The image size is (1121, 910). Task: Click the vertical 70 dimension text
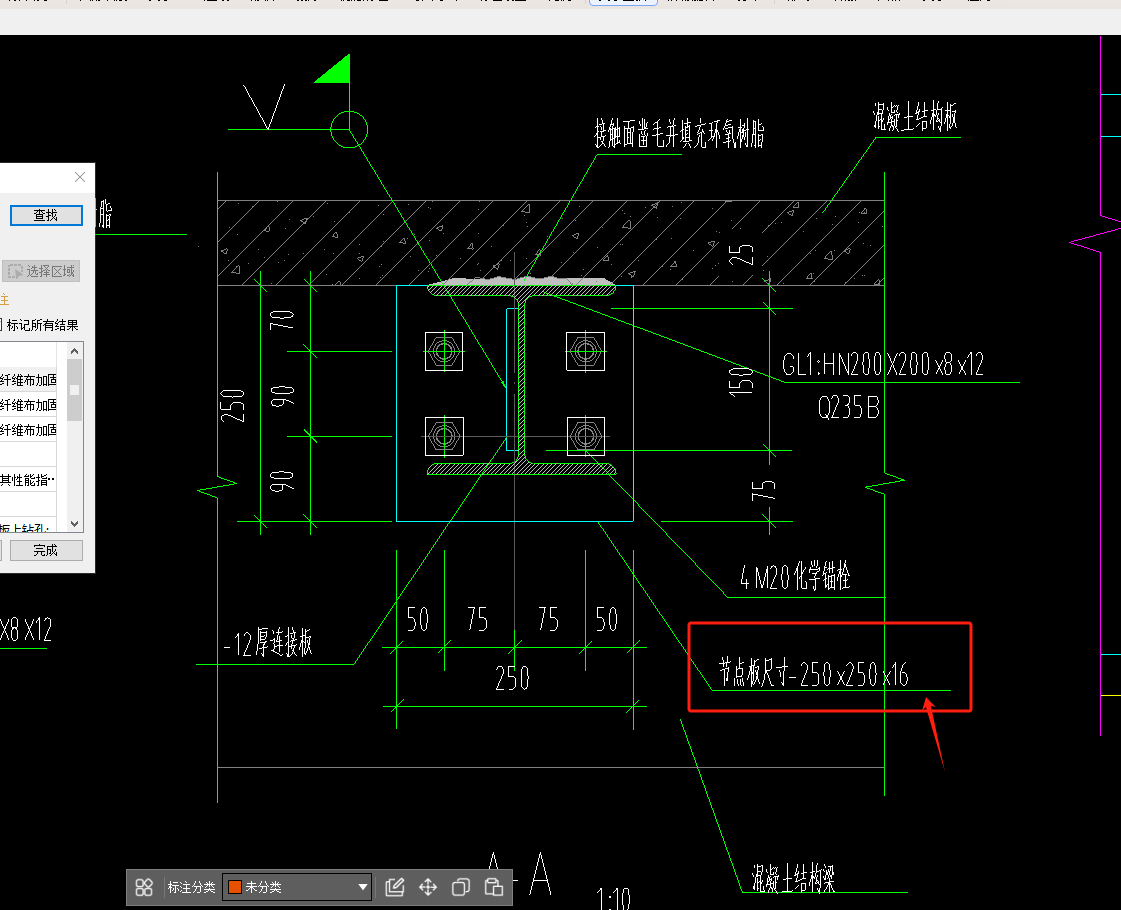point(282,320)
